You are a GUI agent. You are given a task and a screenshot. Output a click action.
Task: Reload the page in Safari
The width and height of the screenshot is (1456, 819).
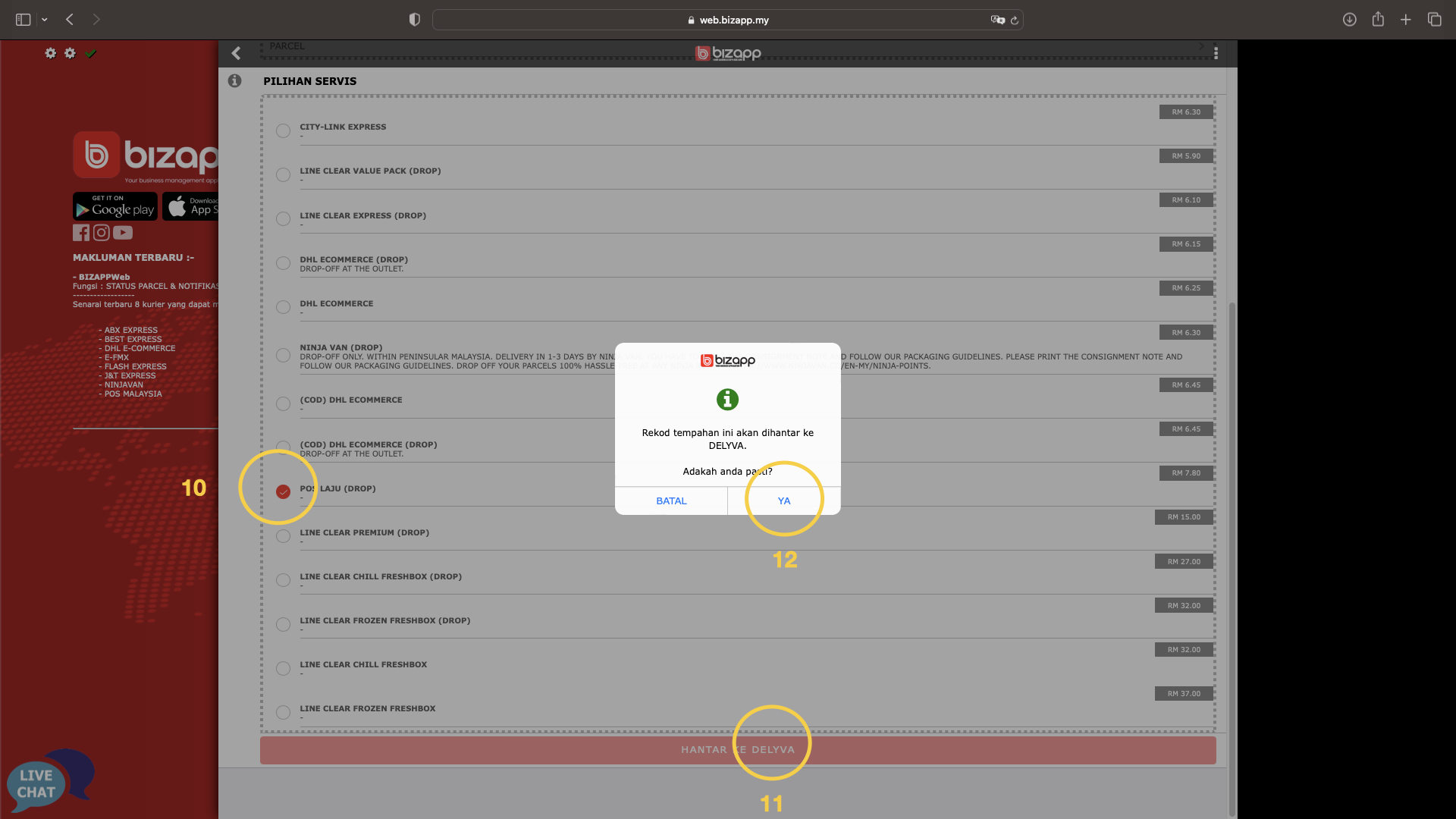(1015, 20)
